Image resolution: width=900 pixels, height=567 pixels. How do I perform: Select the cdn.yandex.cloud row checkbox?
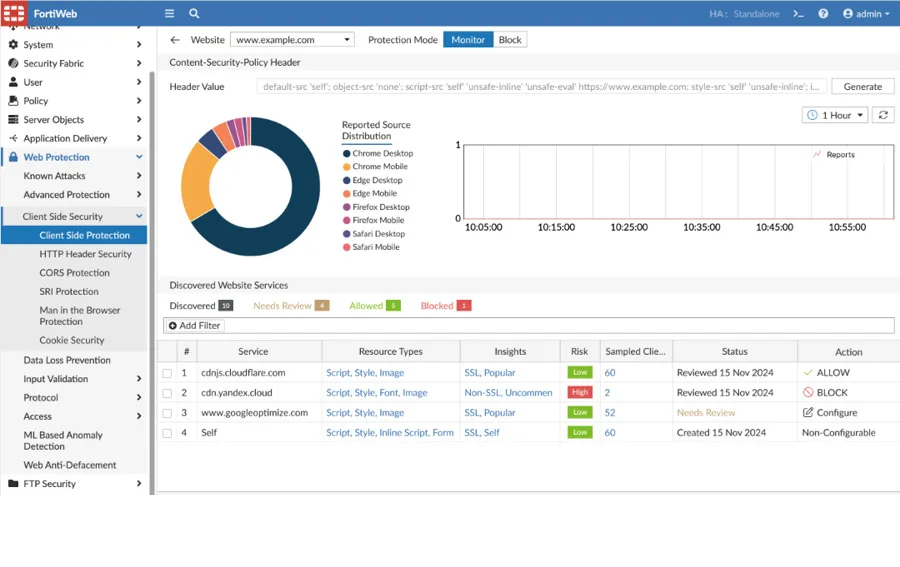coord(167,393)
